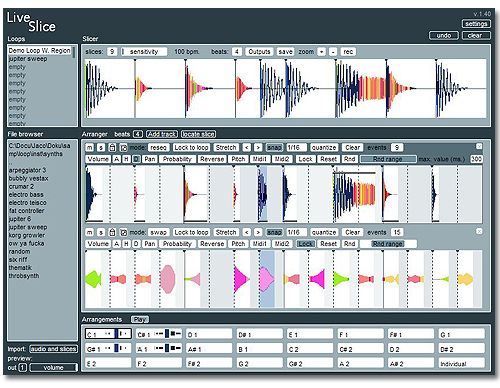Viewport: 500px width, 388px height.
Task: Close the reseq track with its x icon
Action: coord(479,146)
